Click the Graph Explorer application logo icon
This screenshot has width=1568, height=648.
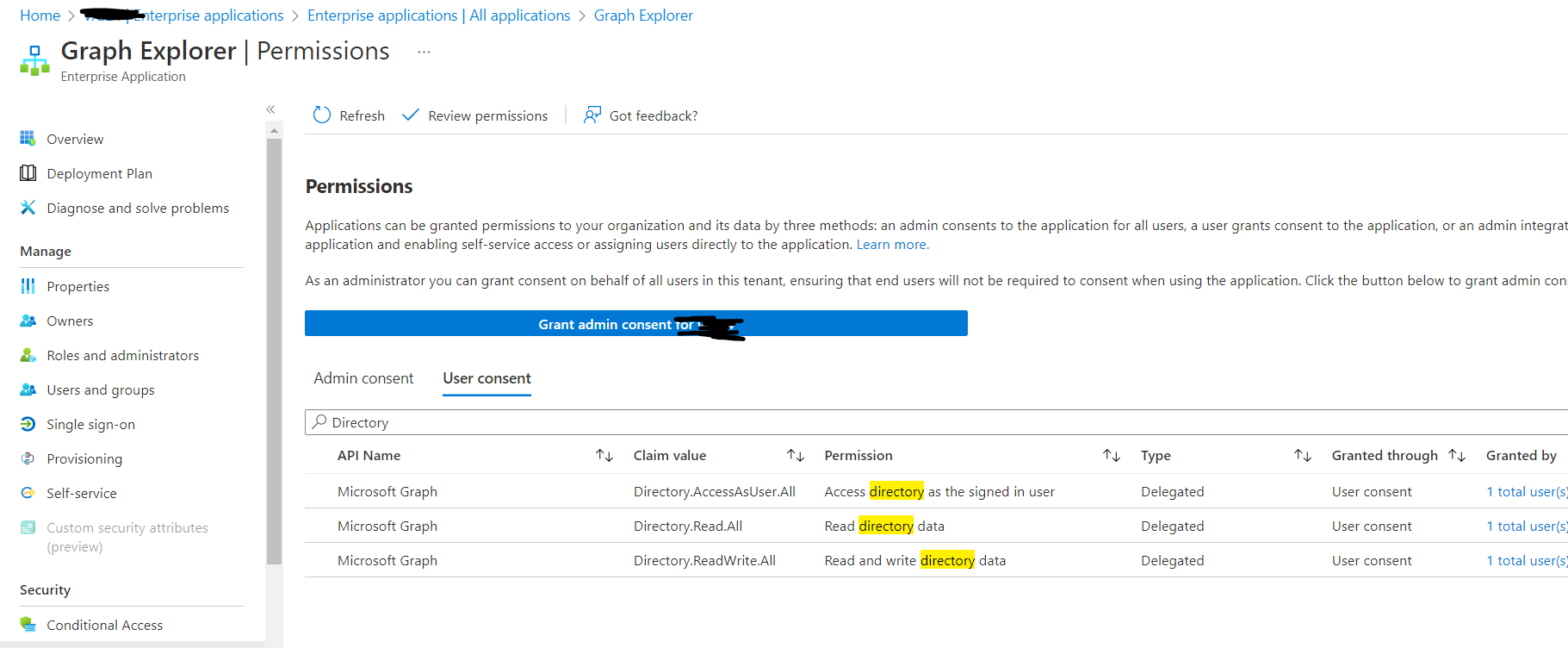(x=34, y=60)
